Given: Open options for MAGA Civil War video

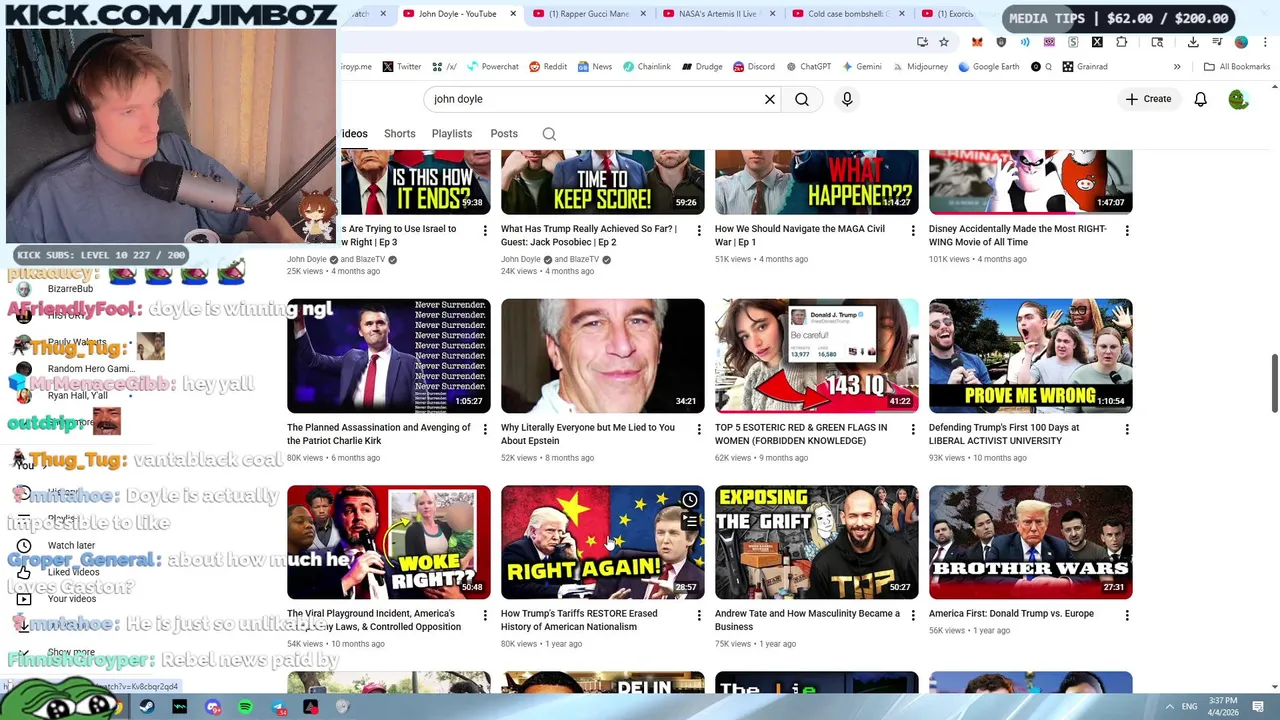Looking at the screenshot, I should pos(913,230).
